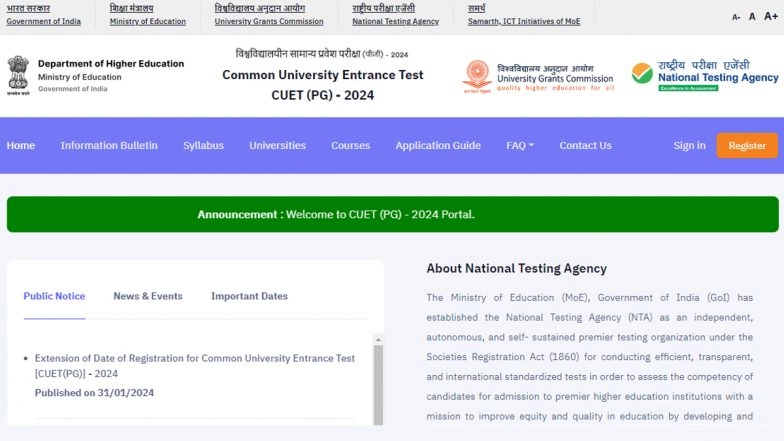
Task: Click the Sign in link
Action: [690, 146]
